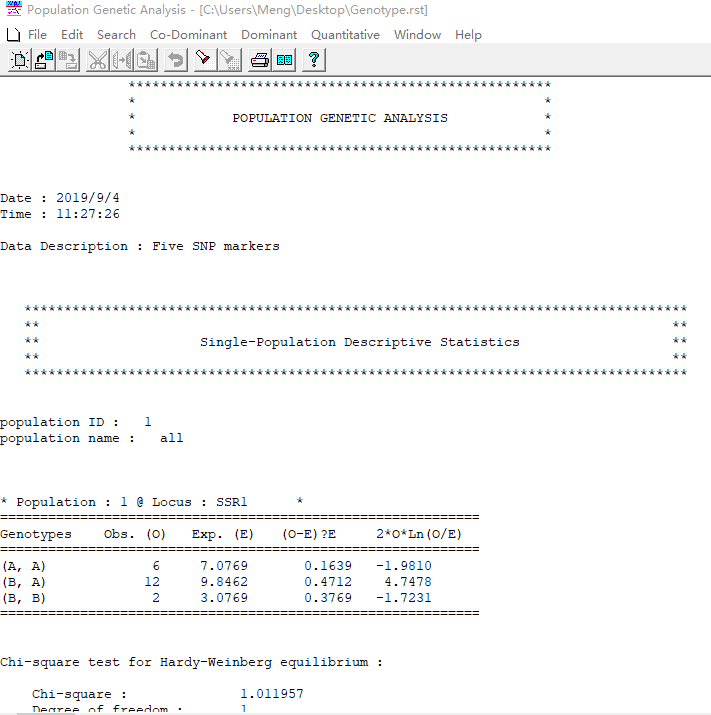
Task: Click the Find Next toolbar icon
Action: (229, 60)
